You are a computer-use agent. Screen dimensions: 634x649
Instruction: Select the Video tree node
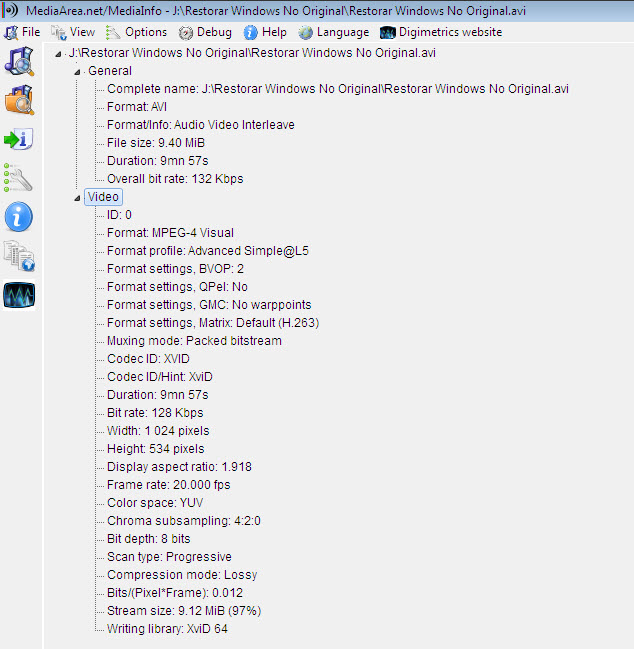click(x=103, y=197)
